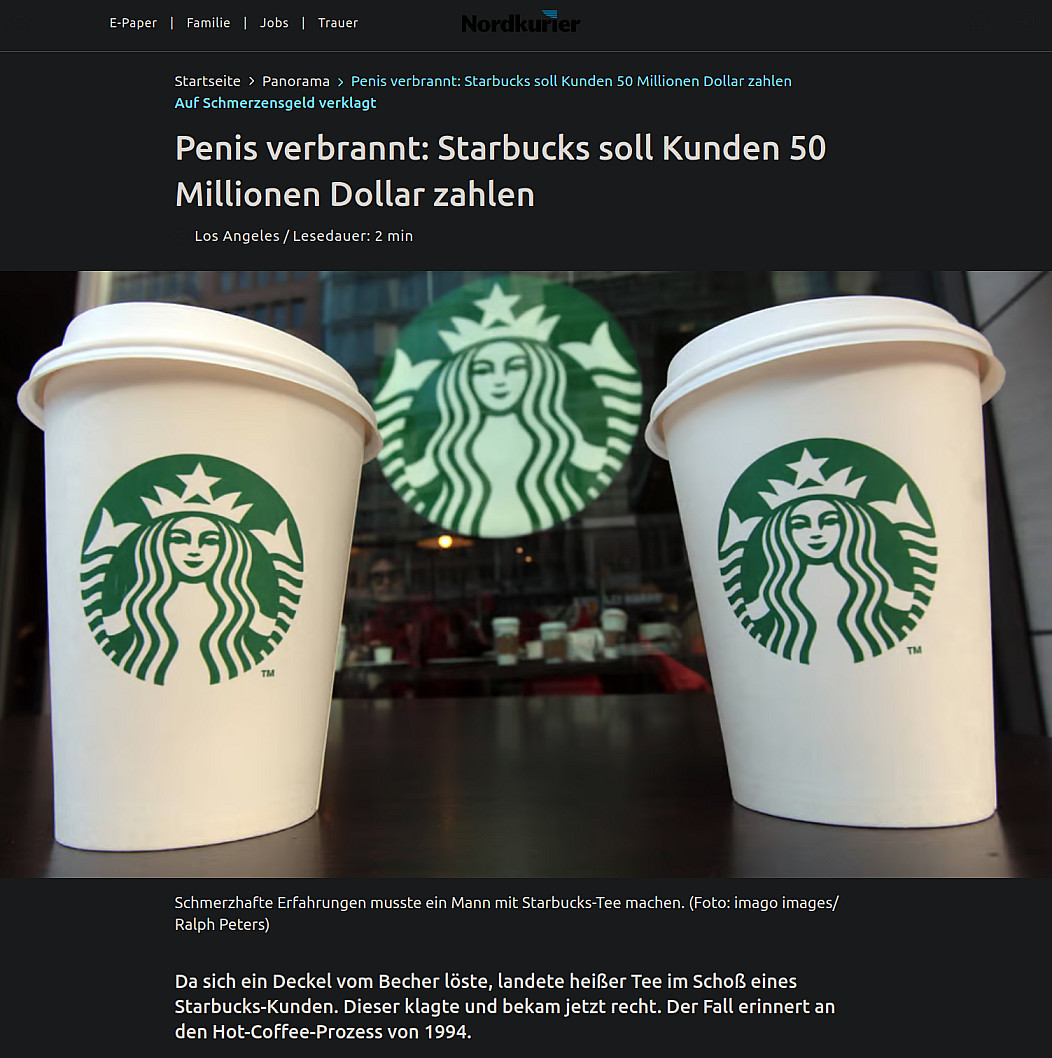This screenshot has width=1052, height=1058.
Task: Select the kicker 'Auf Schmerzensgeld verklagt'
Action: [x=275, y=103]
